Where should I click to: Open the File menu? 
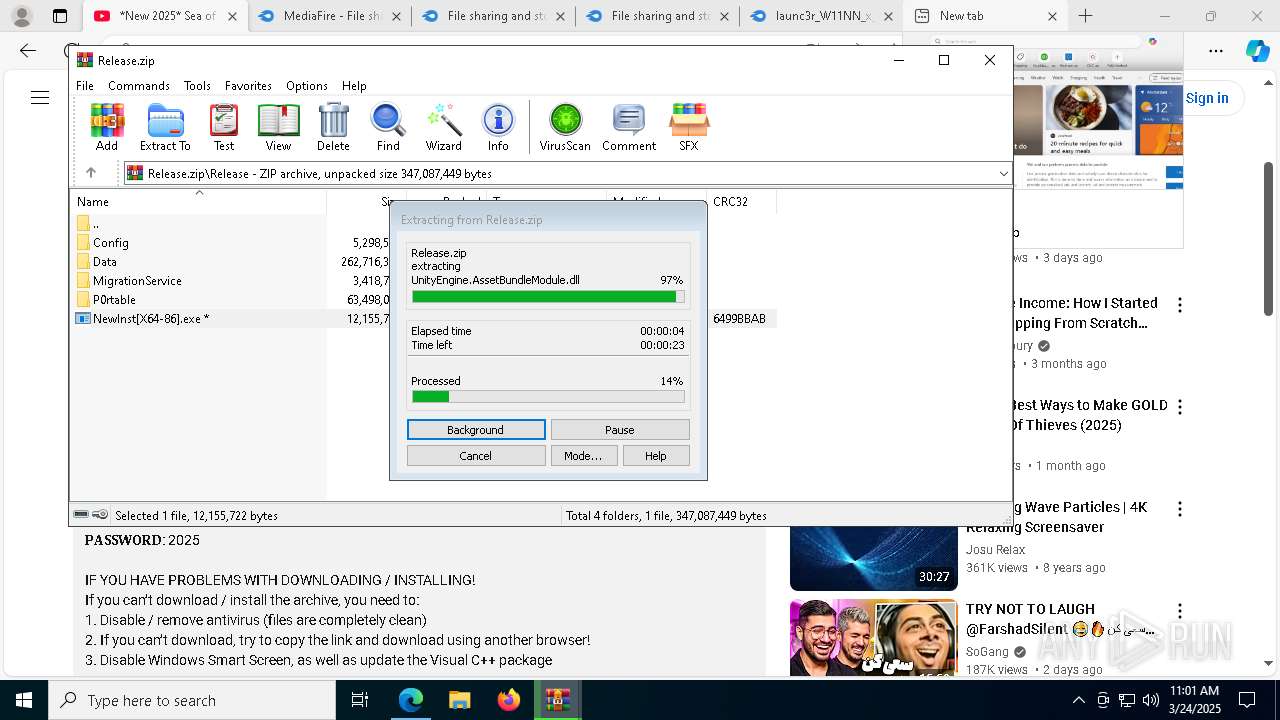tap(85, 86)
